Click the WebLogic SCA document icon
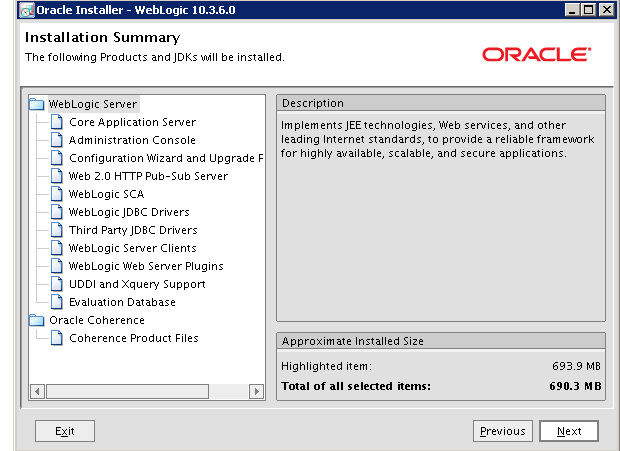 pyautogui.click(x=57, y=194)
